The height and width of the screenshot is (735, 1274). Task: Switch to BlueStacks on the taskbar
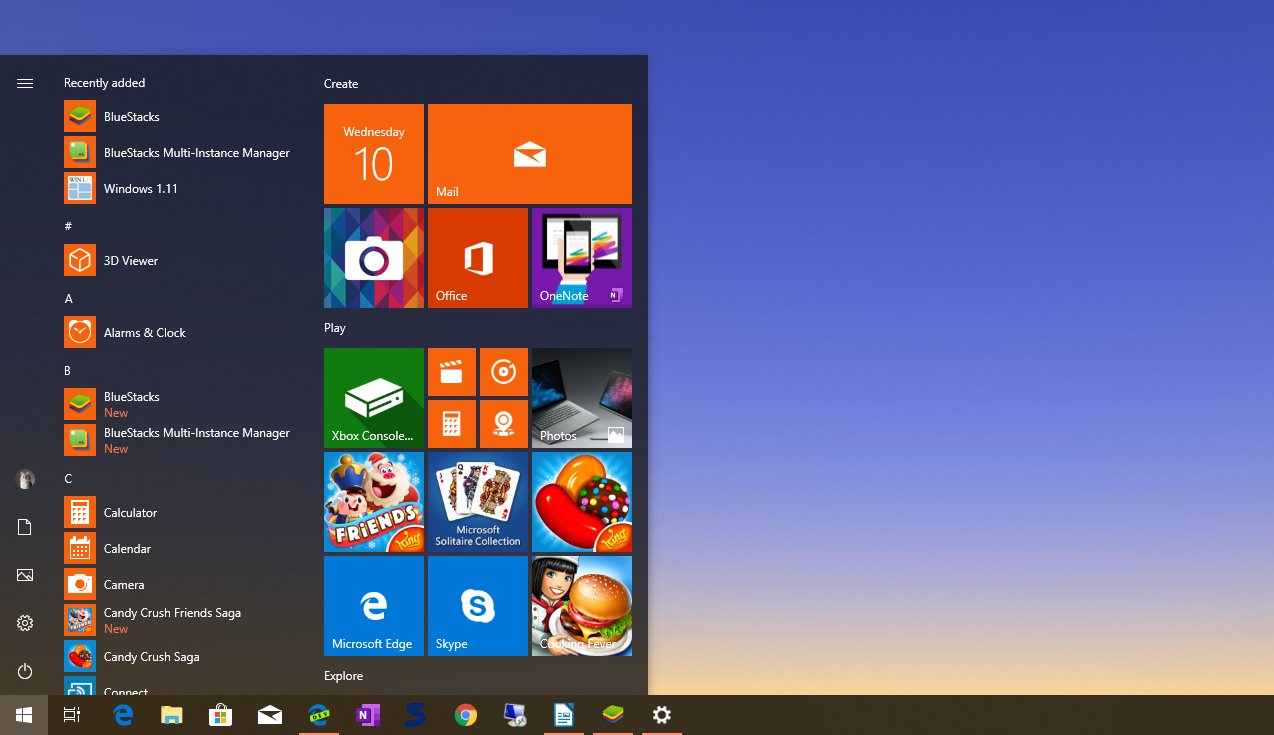pyautogui.click(x=613, y=715)
